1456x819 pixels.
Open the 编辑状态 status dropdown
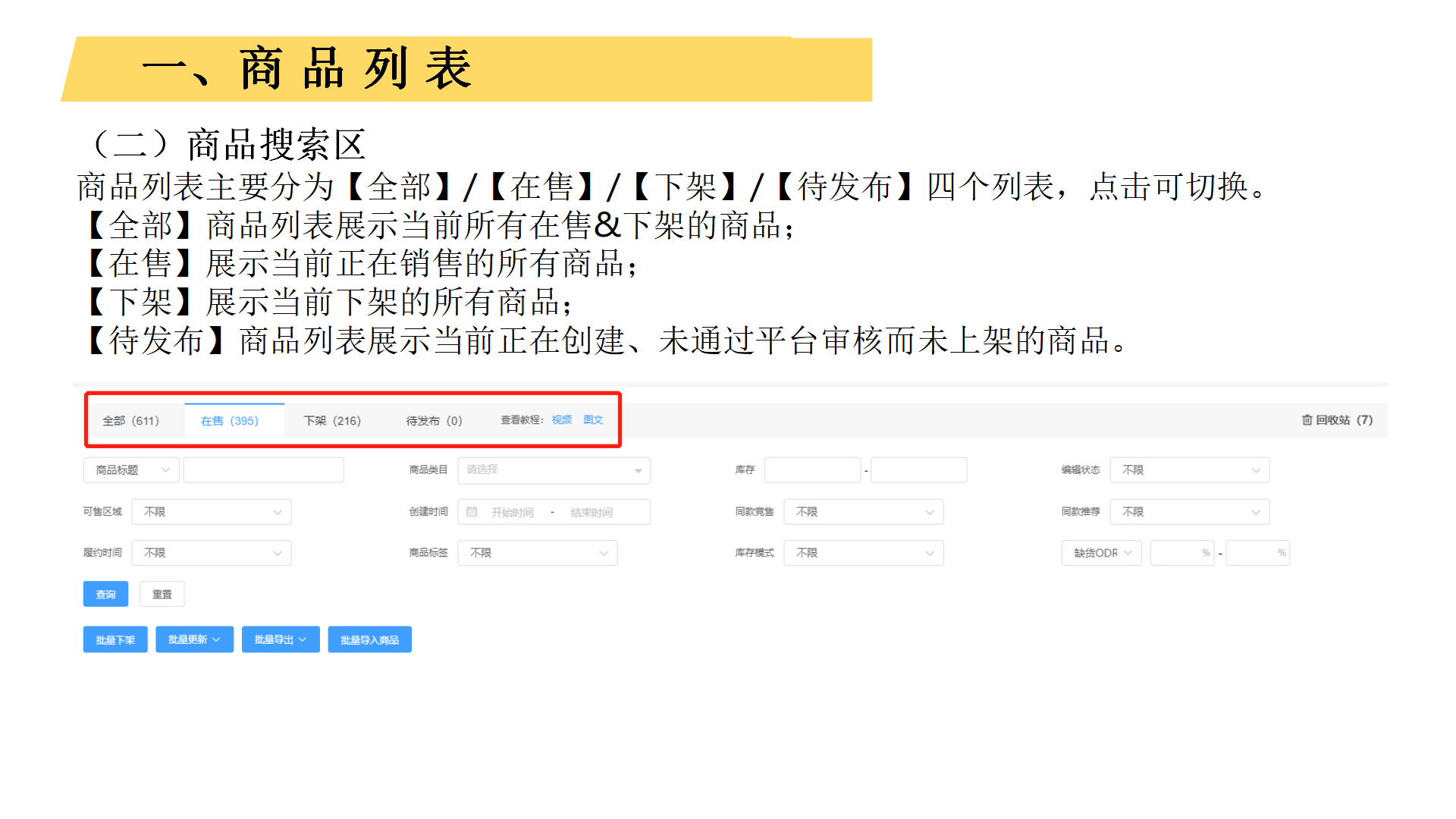pos(1189,470)
